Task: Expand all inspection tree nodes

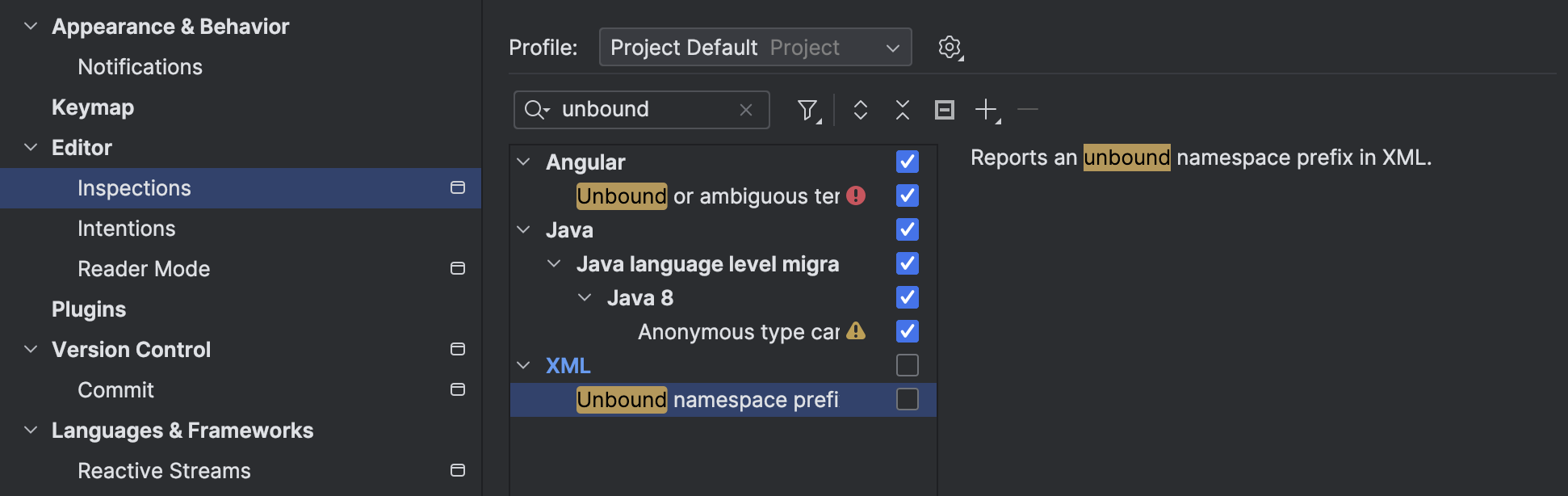Action: point(861,110)
